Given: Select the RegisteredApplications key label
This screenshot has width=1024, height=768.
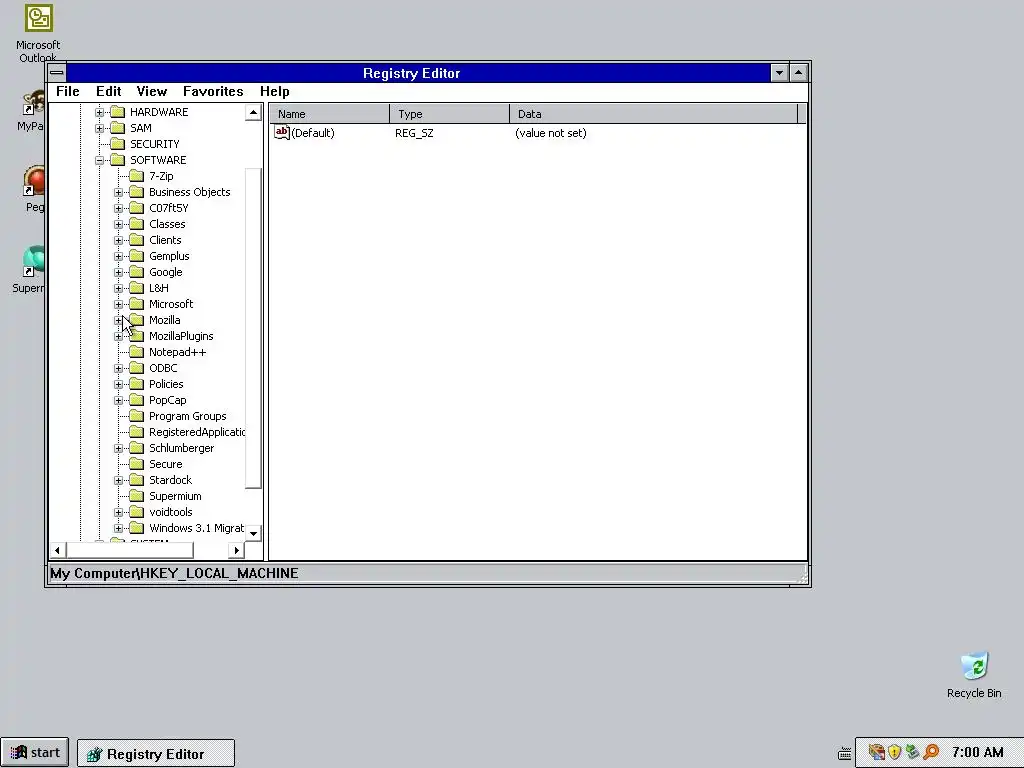Looking at the screenshot, I should coord(197,432).
